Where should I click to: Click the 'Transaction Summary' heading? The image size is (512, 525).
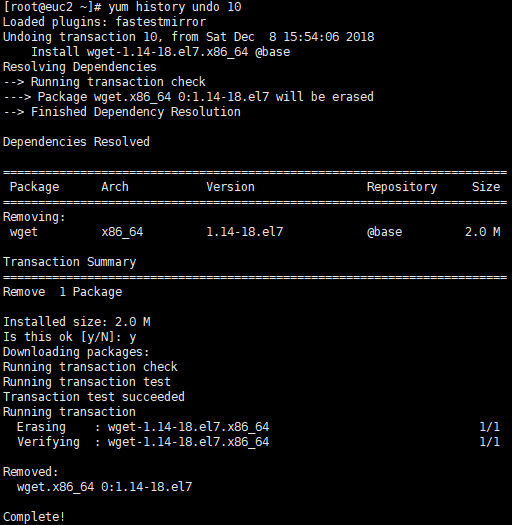(70, 262)
